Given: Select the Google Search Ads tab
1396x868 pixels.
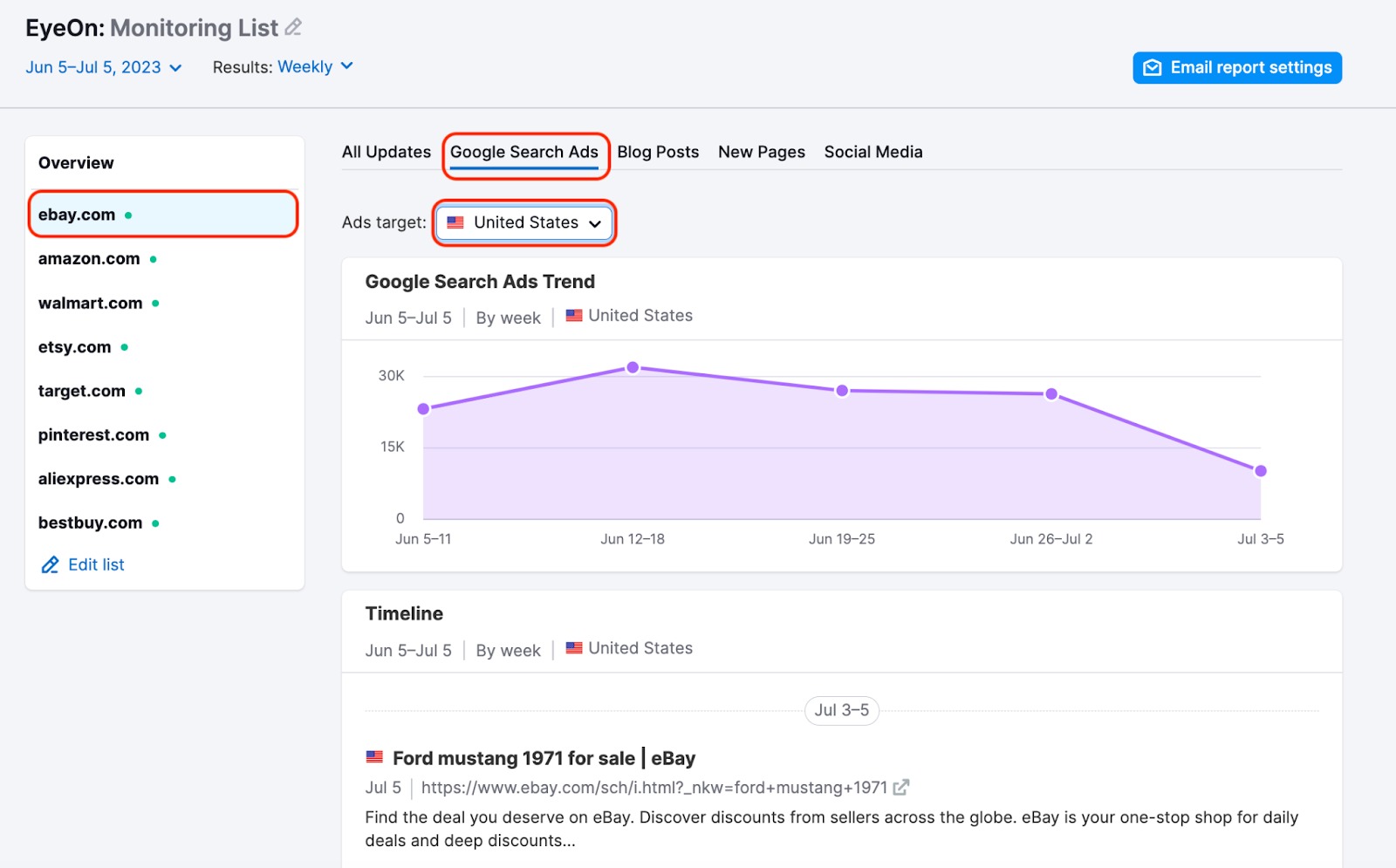Looking at the screenshot, I should click(x=523, y=152).
